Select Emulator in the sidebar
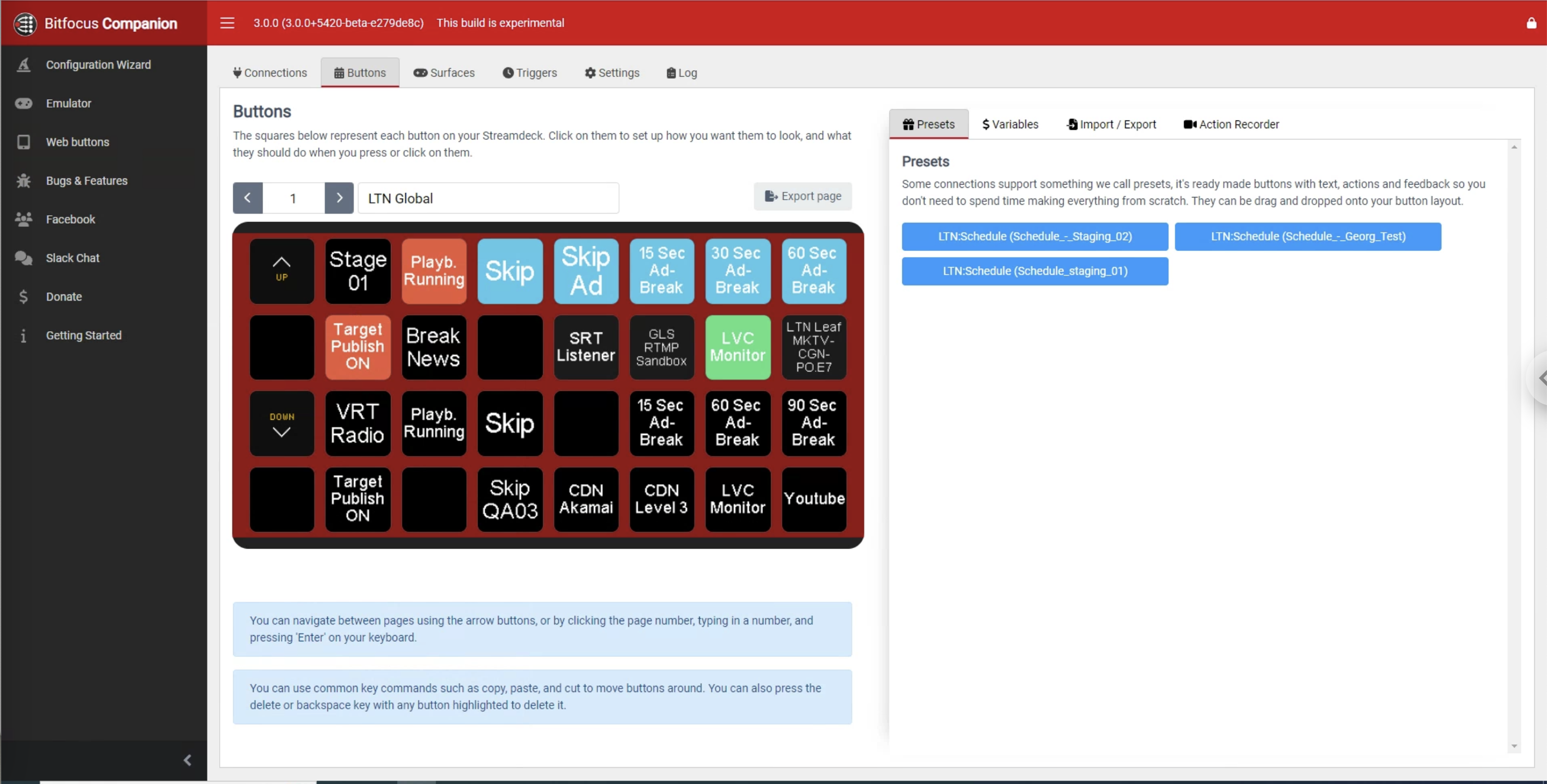 click(70, 103)
